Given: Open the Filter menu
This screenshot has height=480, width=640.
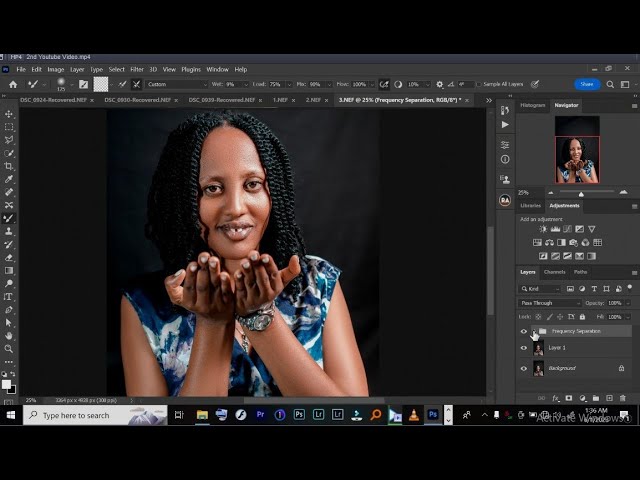Looking at the screenshot, I should pyautogui.click(x=137, y=69).
